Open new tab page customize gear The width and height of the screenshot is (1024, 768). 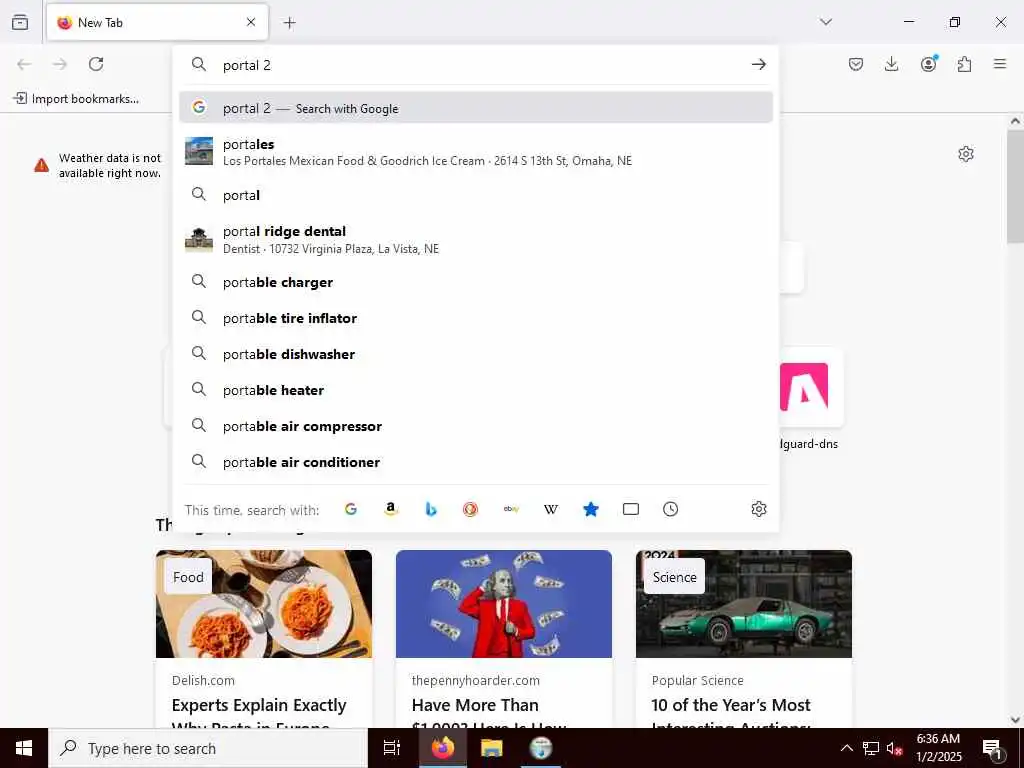(966, 154)
